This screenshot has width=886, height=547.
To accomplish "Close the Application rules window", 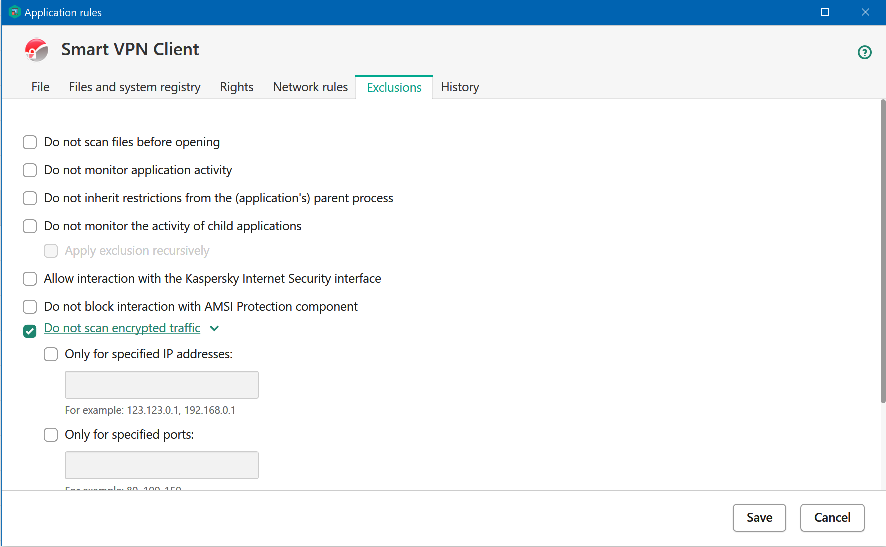I will [x=865, y=12].
